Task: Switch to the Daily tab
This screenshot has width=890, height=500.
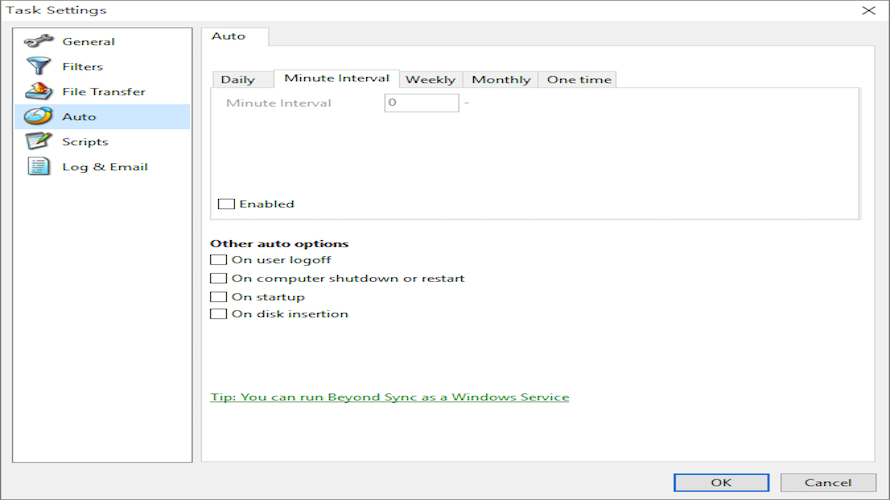Action: tap(238, 80)
